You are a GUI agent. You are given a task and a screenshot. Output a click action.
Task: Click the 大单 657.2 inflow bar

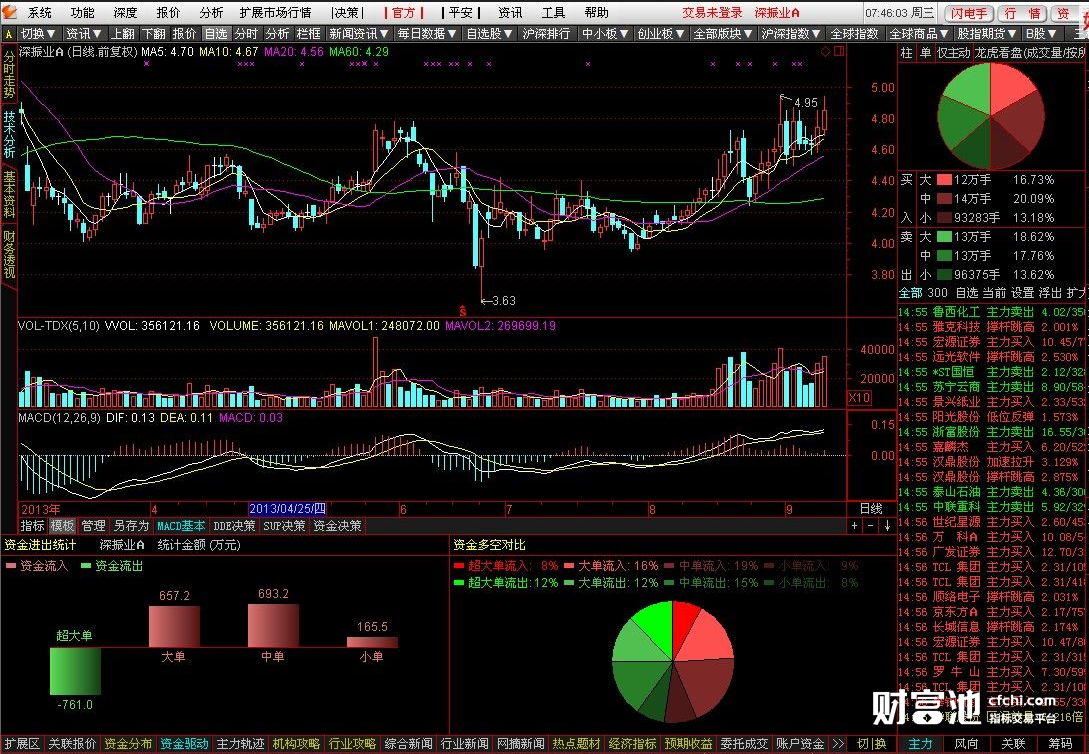[x=174, y=626]
